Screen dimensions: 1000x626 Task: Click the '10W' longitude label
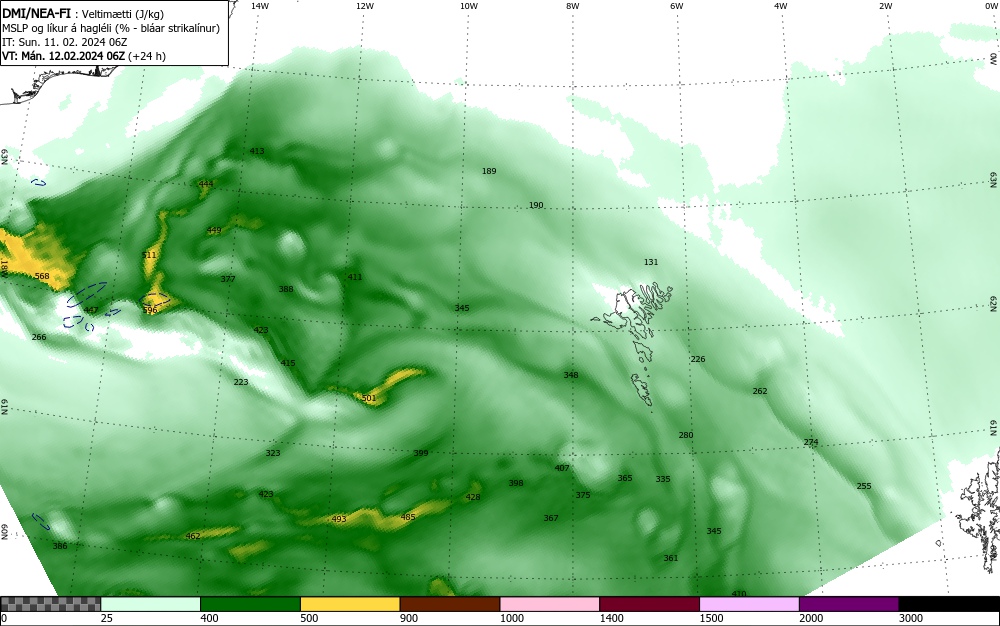[x=469, y=6]
